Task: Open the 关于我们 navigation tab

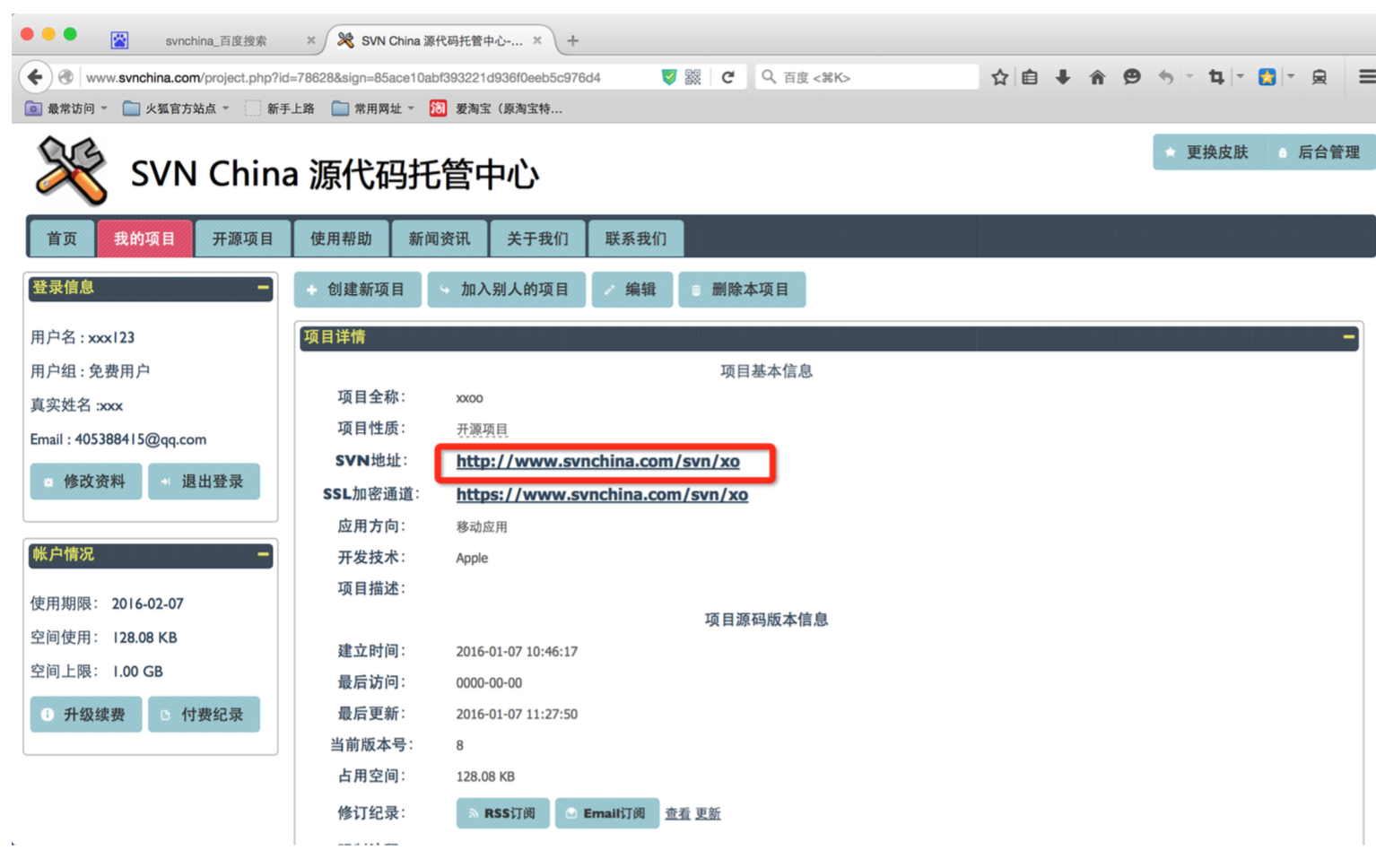Action: pos(537,239)
